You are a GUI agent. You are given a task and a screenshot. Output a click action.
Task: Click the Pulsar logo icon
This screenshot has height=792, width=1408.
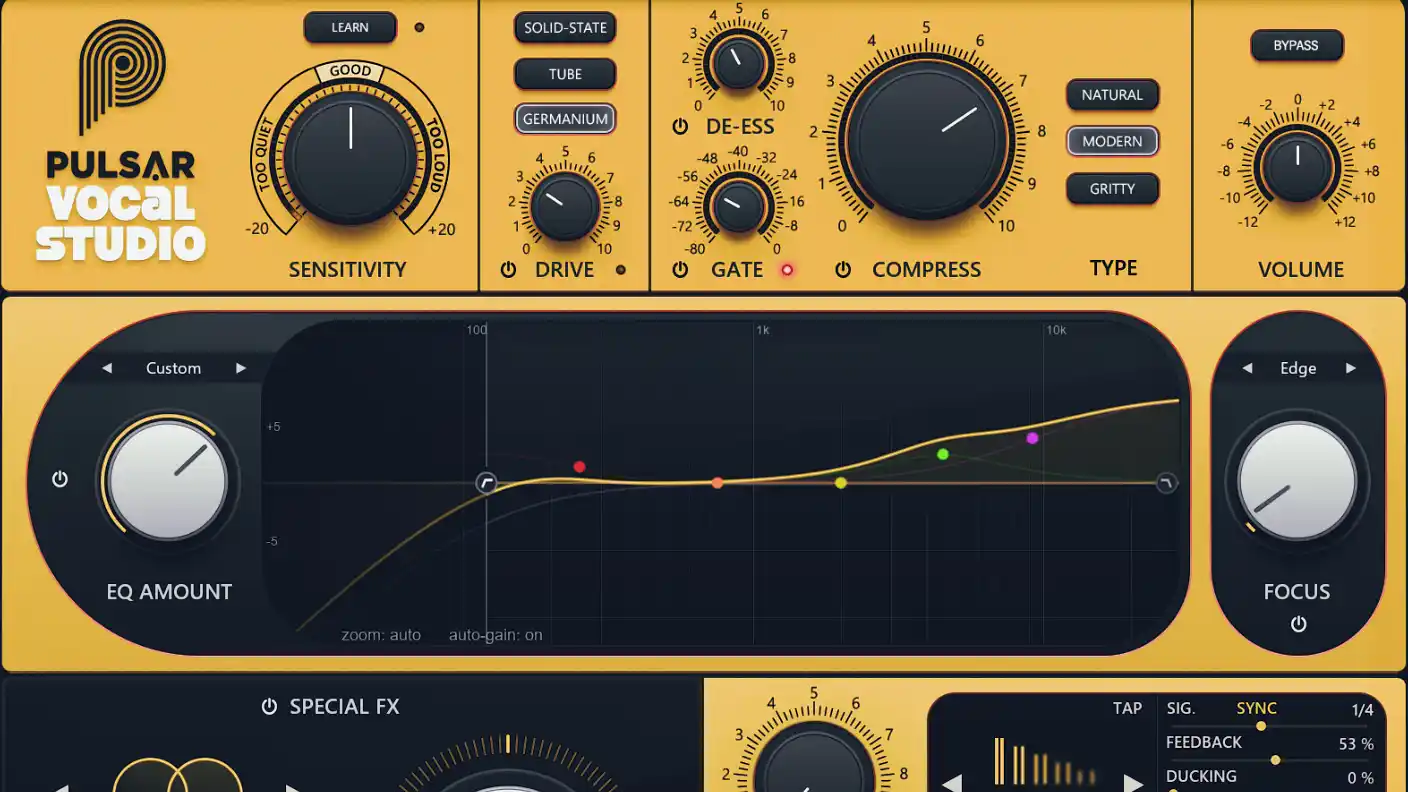click(122, 77)
